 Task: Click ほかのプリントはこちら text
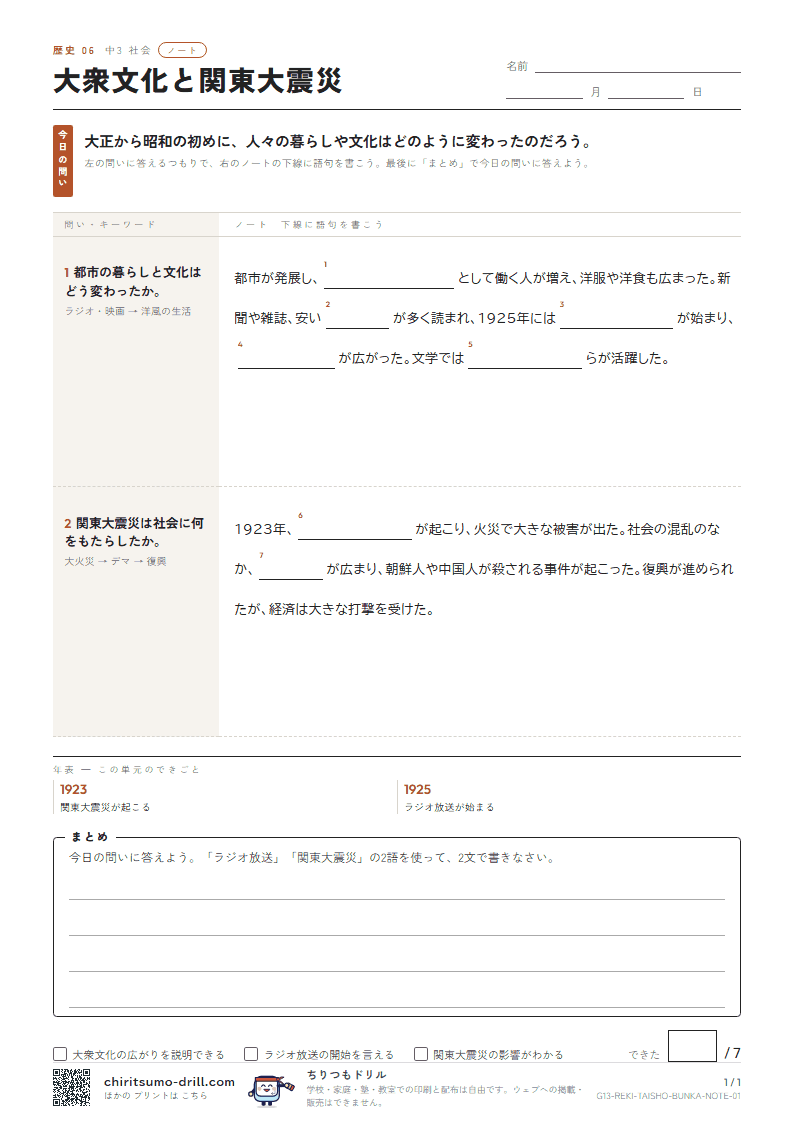point(155,1096)
